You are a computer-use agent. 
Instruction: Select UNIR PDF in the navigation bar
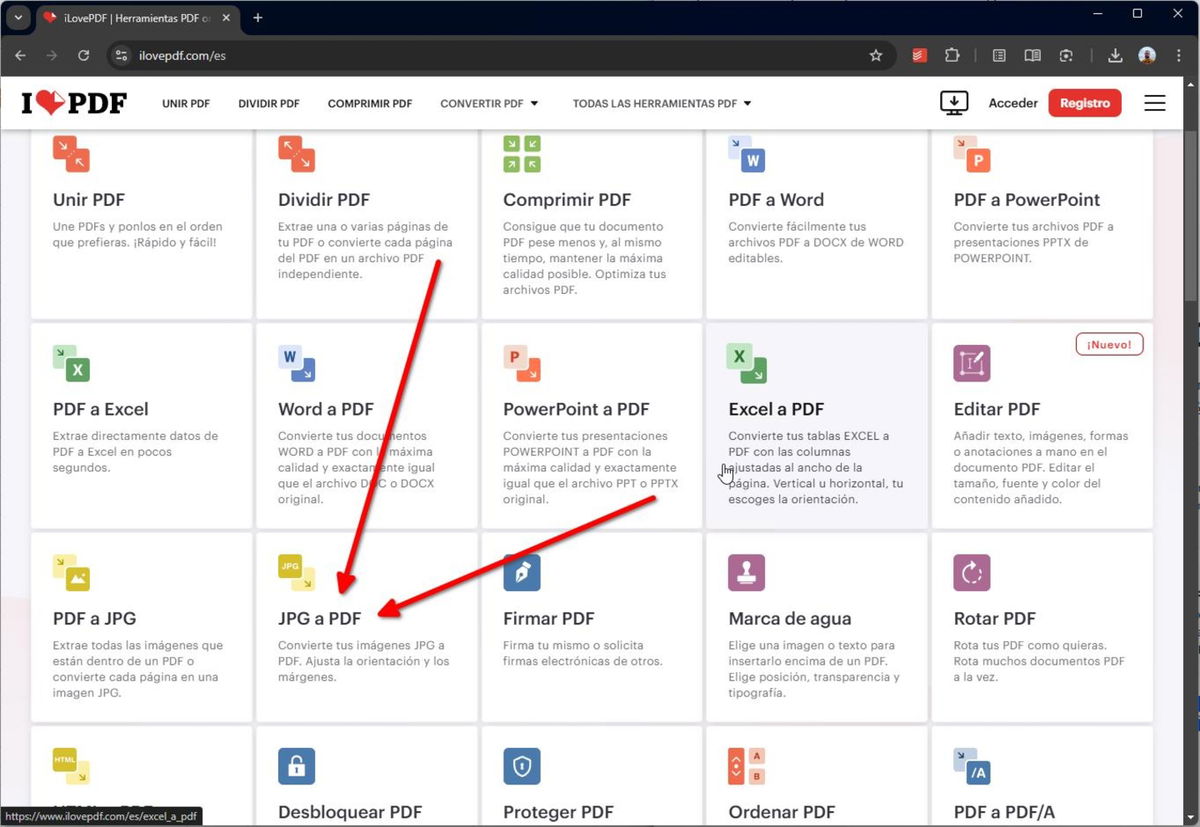(185, 103)
